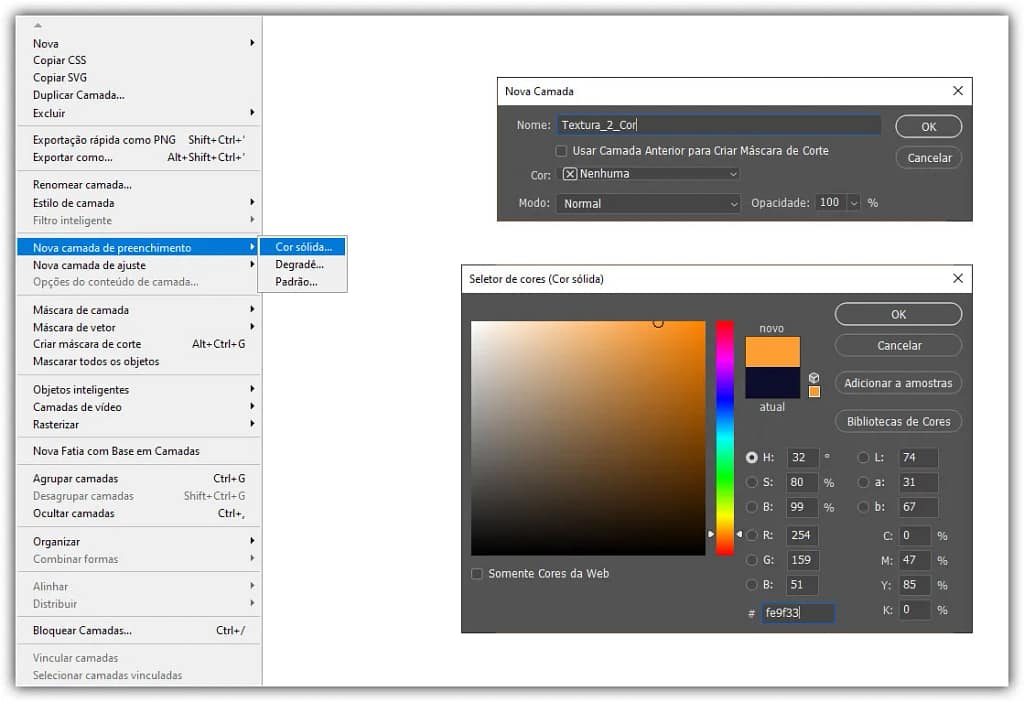Click Cancelar in the Nova Camada dialog

(x=928, y=158)
